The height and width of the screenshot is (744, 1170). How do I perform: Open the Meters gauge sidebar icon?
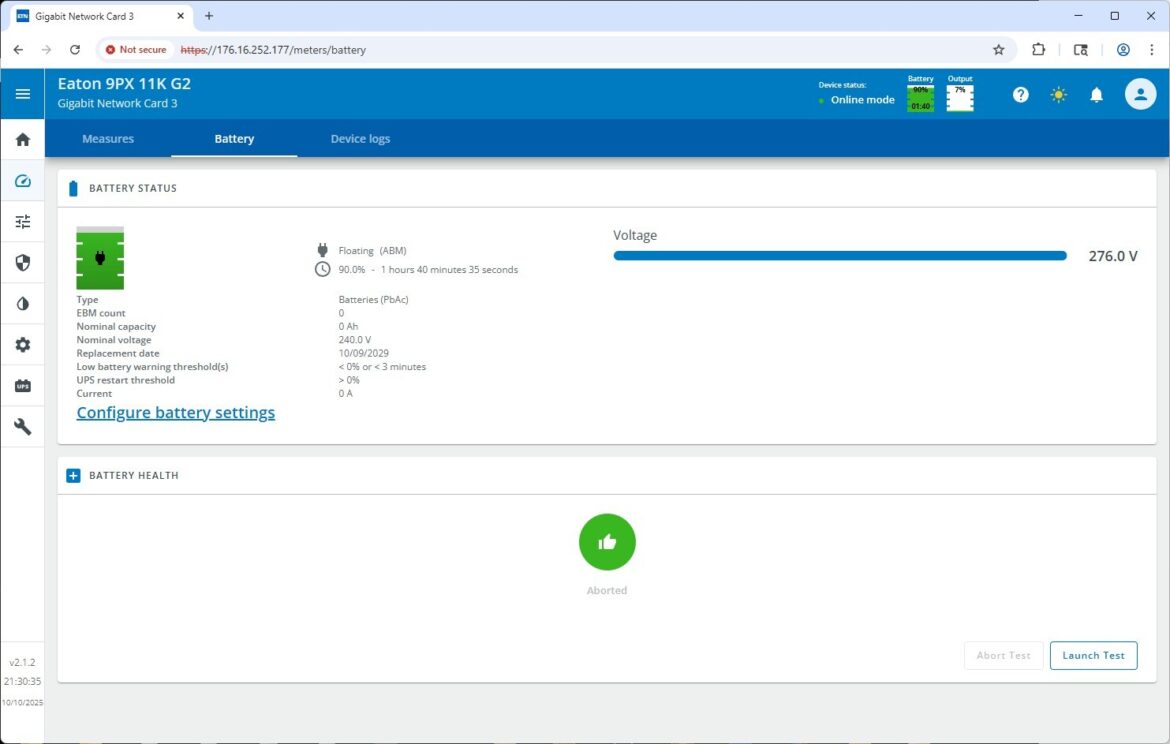click(x=22, y=181)
